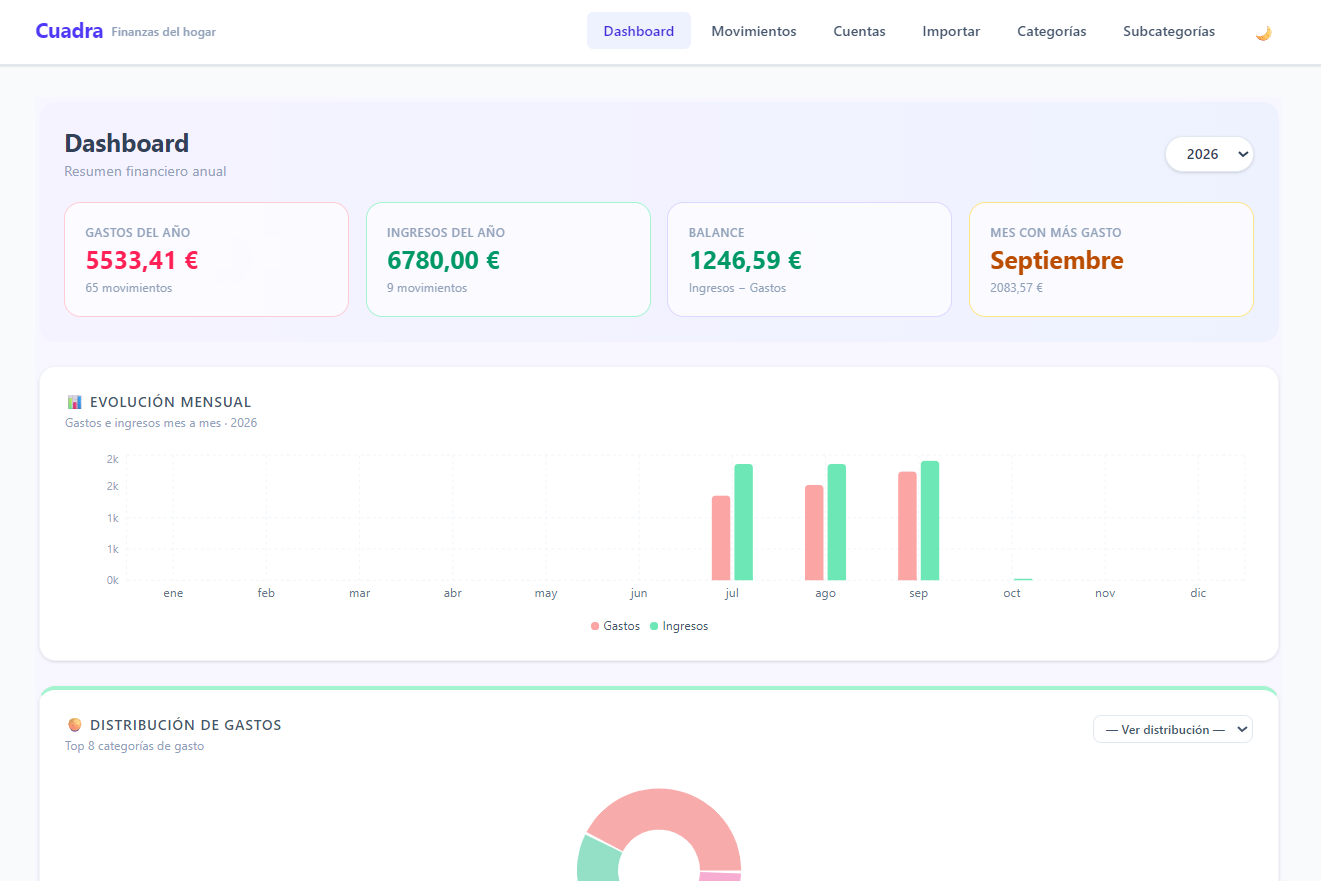
Task: Expand the Ver distribución dropdown
Action: 1172,730
